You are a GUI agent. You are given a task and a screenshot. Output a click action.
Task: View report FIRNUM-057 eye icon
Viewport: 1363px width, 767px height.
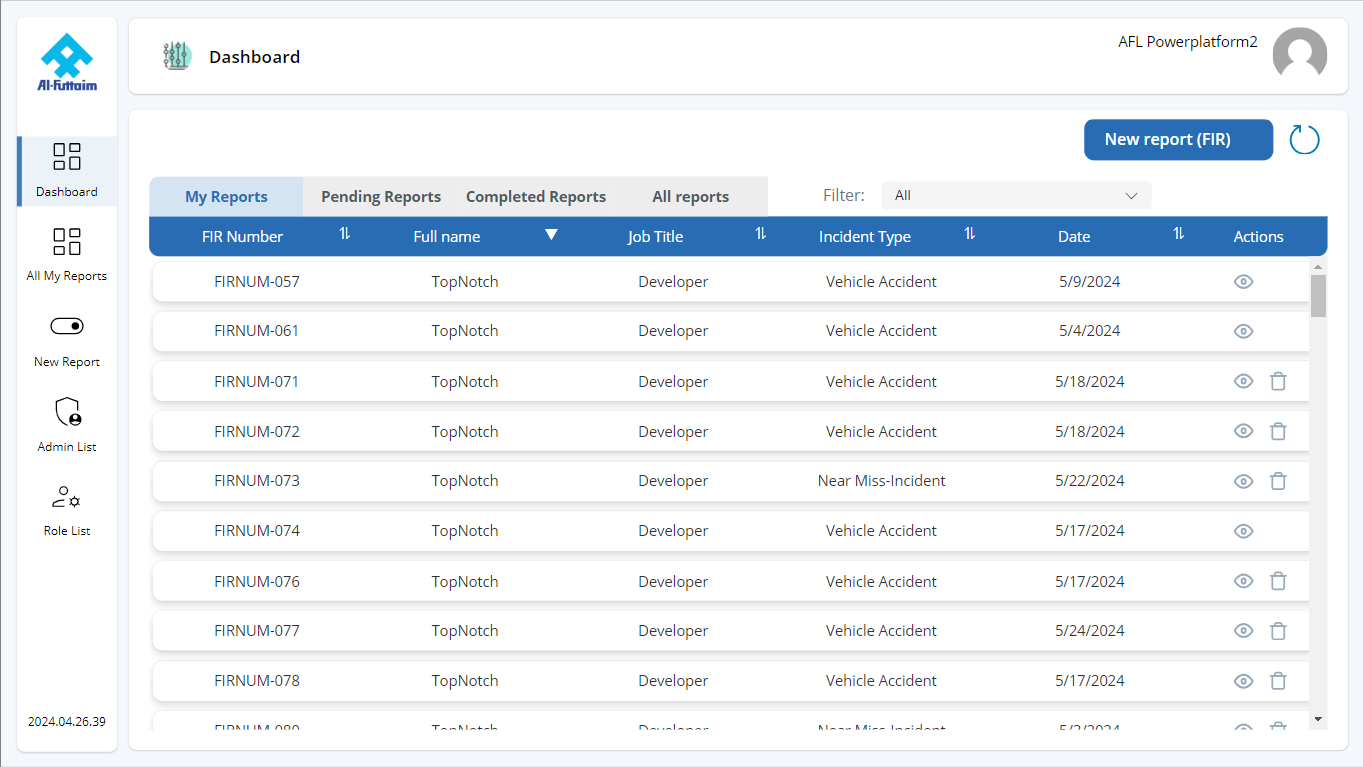1243,282
